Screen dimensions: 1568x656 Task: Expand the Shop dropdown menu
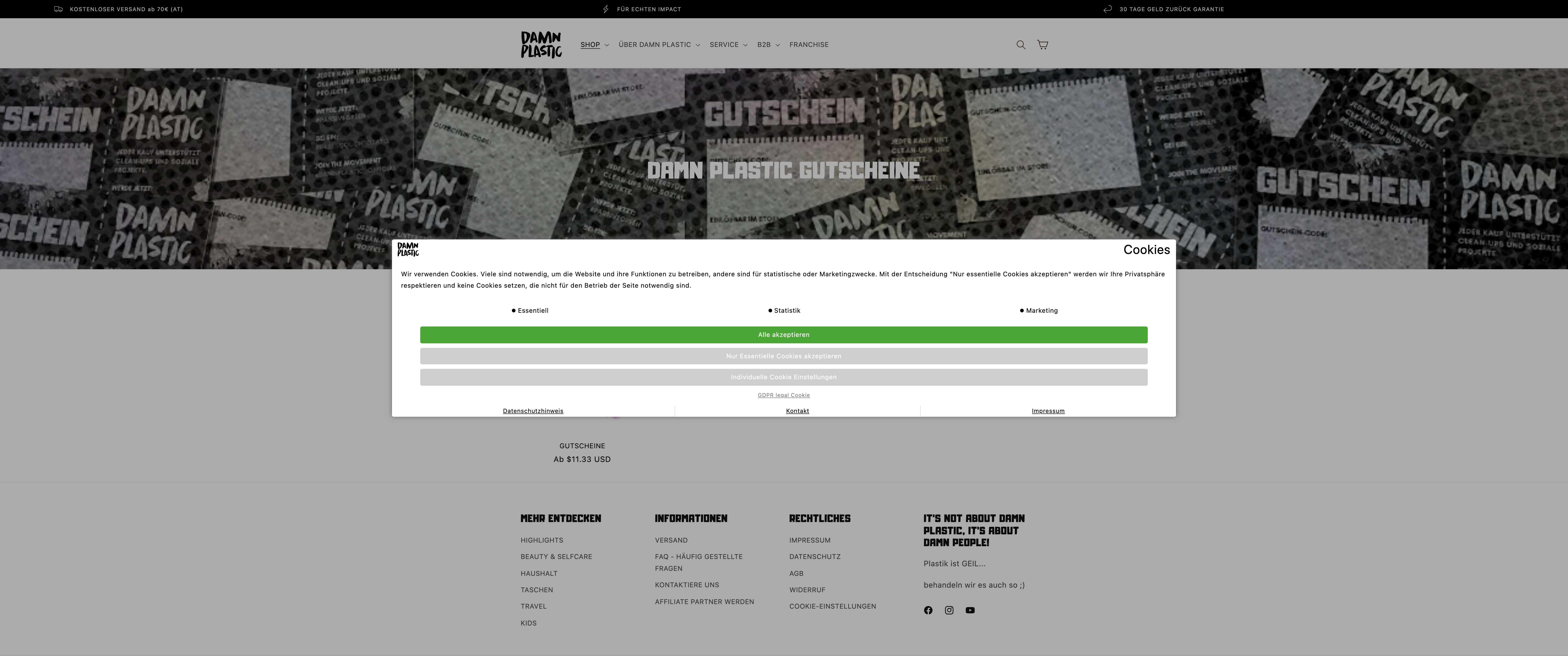594,44
